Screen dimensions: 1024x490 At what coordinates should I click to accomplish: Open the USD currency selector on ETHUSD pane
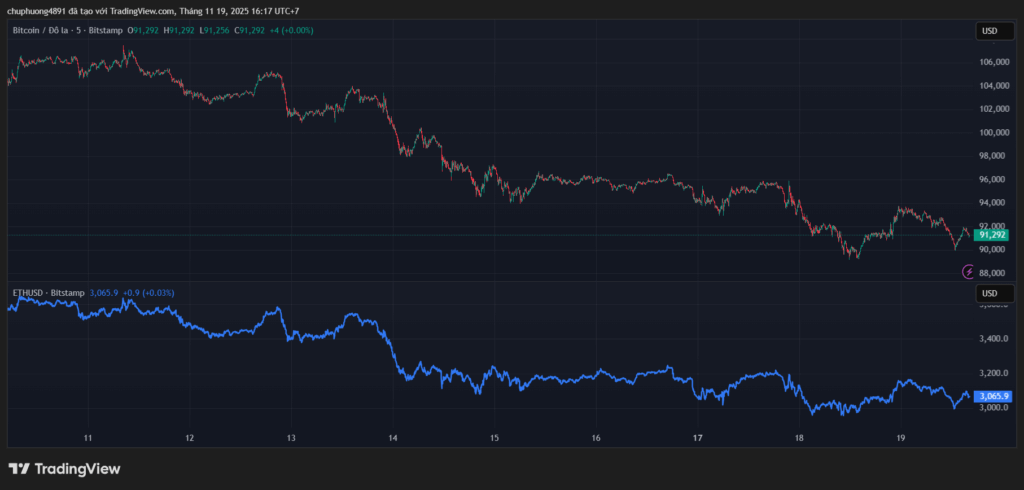pos(989,293)
